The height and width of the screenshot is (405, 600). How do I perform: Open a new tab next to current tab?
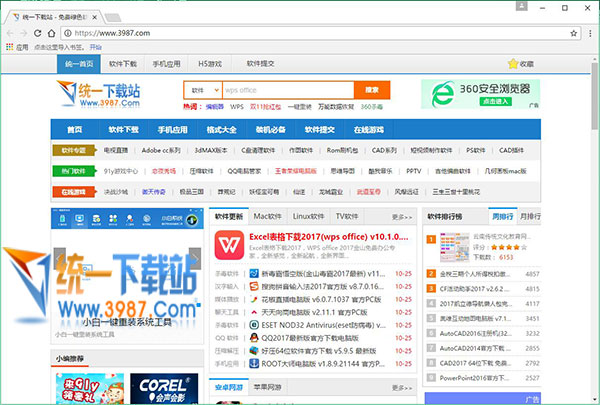point(112,17)
